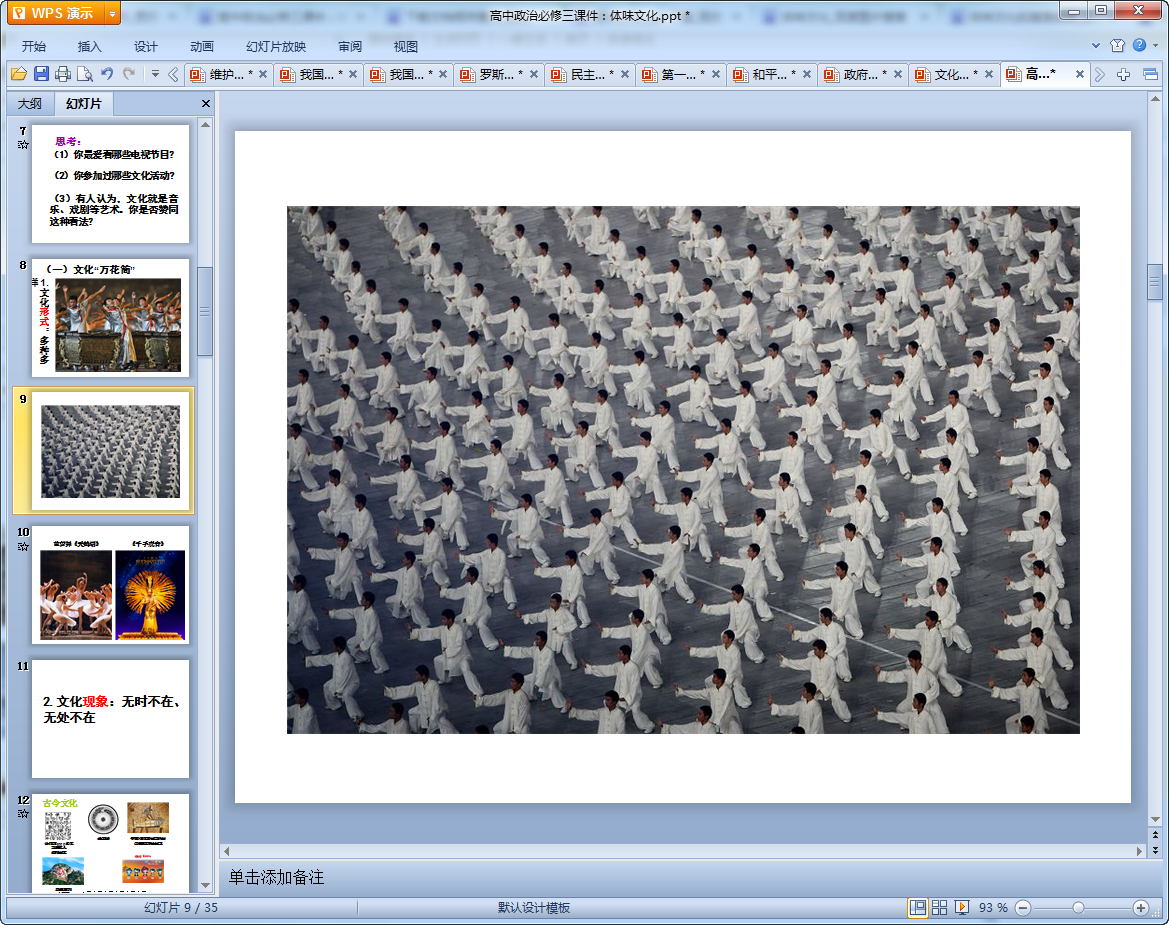This screenshot has width=1169, height=925.
Task: Close the 民主... document tab
Action: [625, 74]
